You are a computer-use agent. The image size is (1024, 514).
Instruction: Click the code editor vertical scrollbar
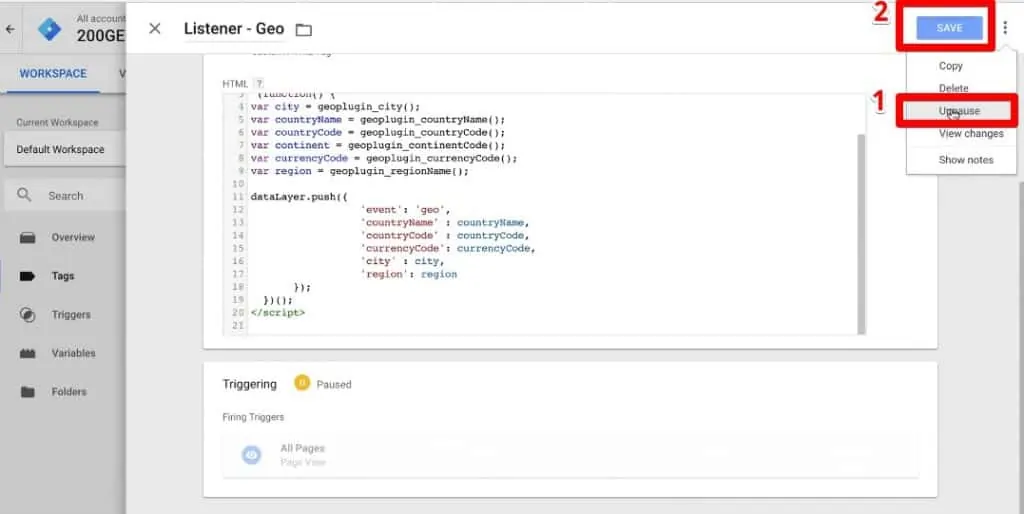pyautogui.click(x=861, y=232)
